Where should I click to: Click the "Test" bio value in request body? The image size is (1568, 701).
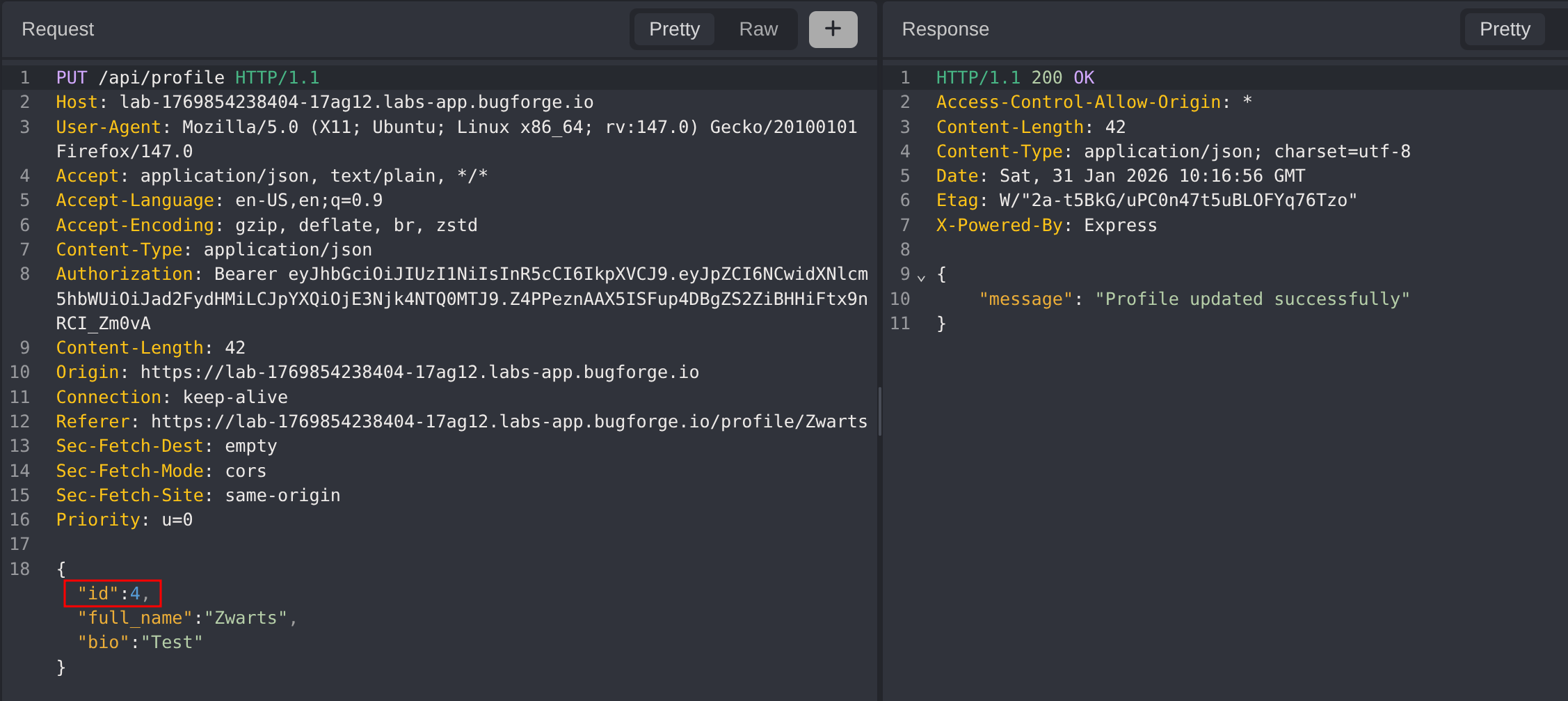[x=172, y=643]
